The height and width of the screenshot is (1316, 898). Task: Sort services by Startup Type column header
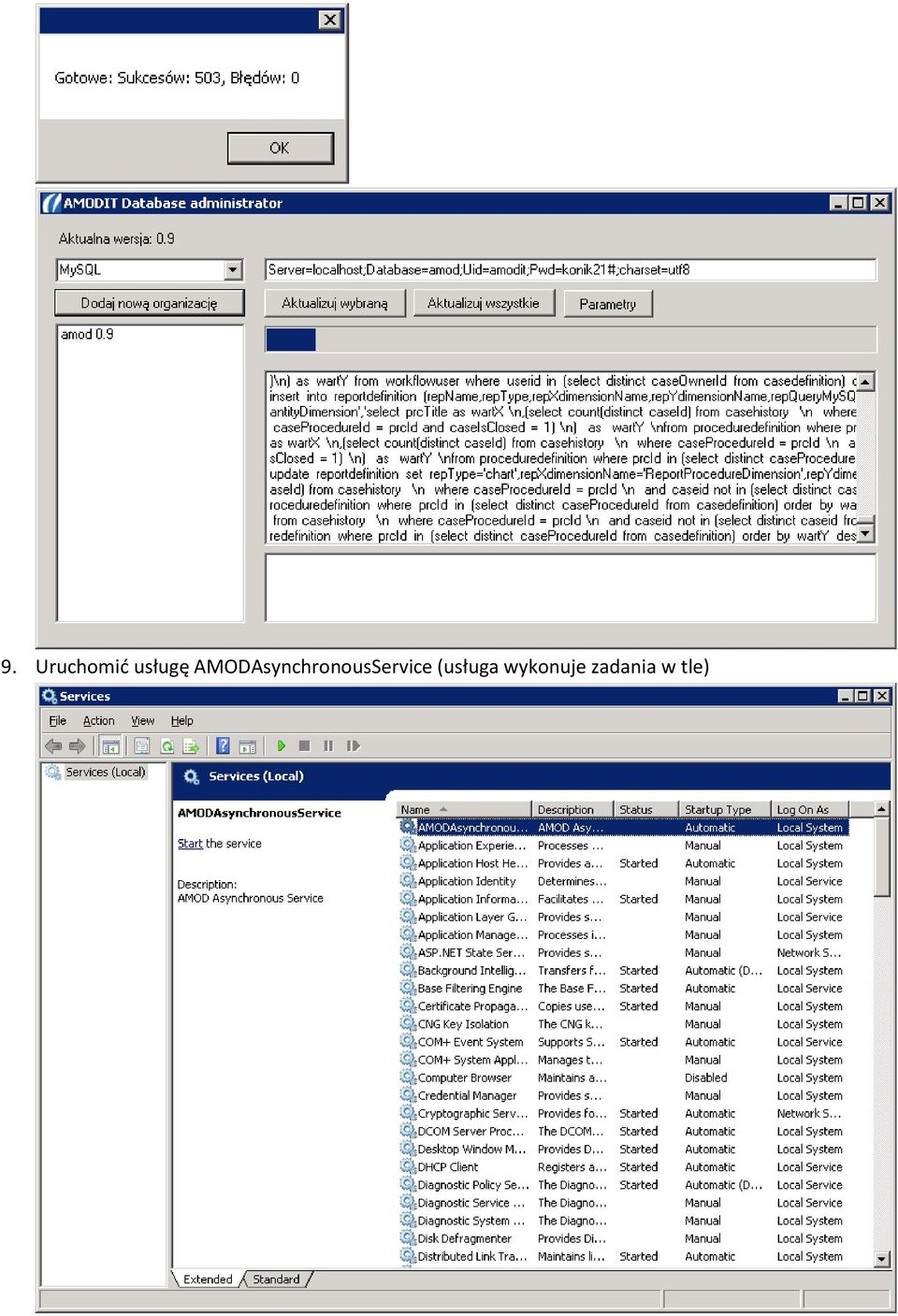point(724,809)
